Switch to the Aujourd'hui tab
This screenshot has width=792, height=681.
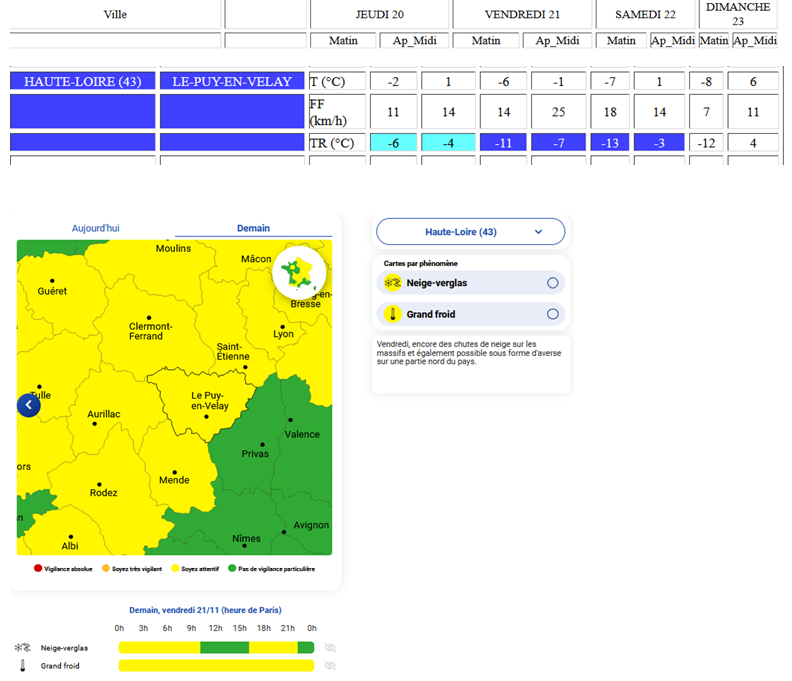click(x=96, y=228)
